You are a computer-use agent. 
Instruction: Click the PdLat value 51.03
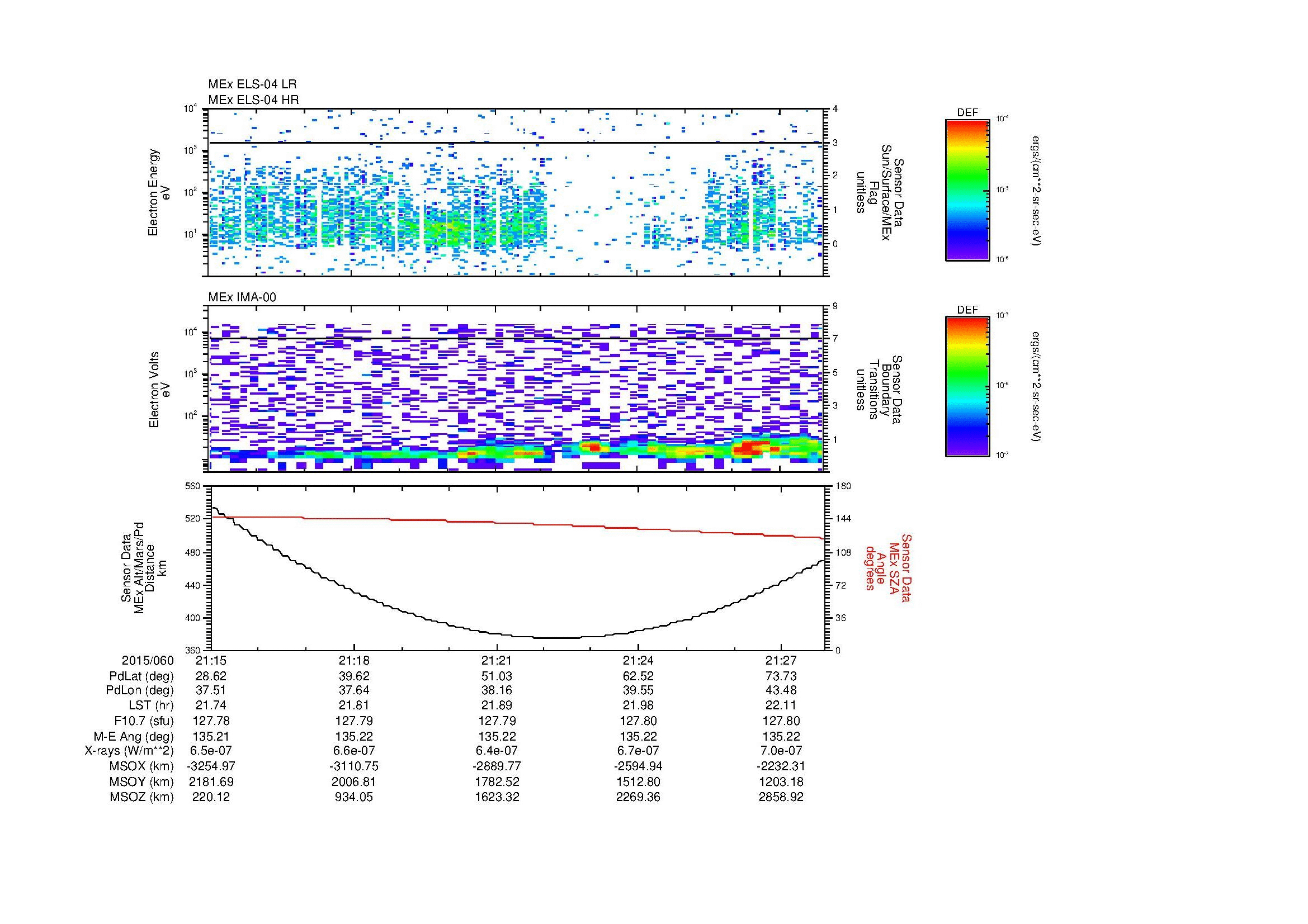(496, 676)
